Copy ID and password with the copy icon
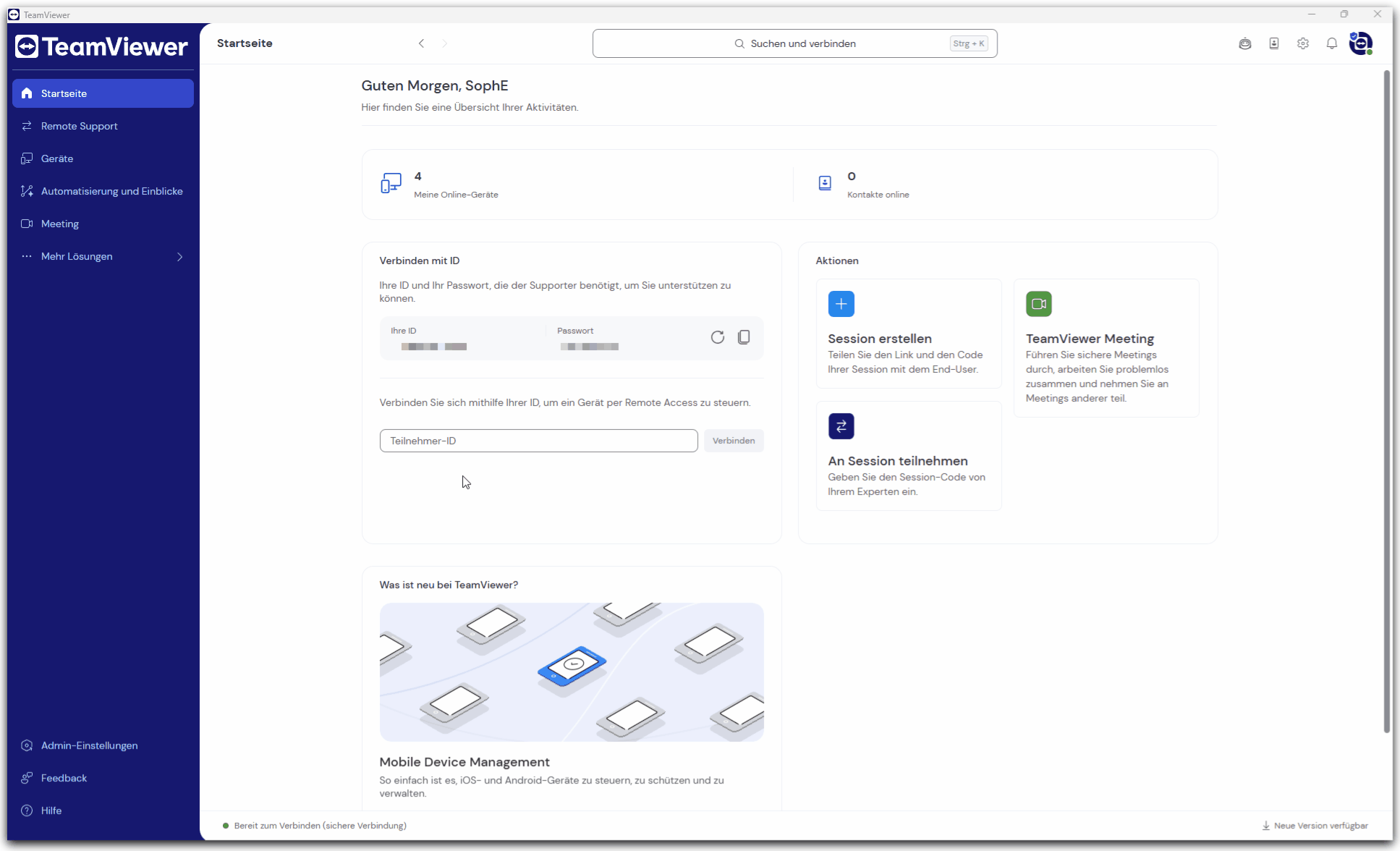 pos(744,337)
